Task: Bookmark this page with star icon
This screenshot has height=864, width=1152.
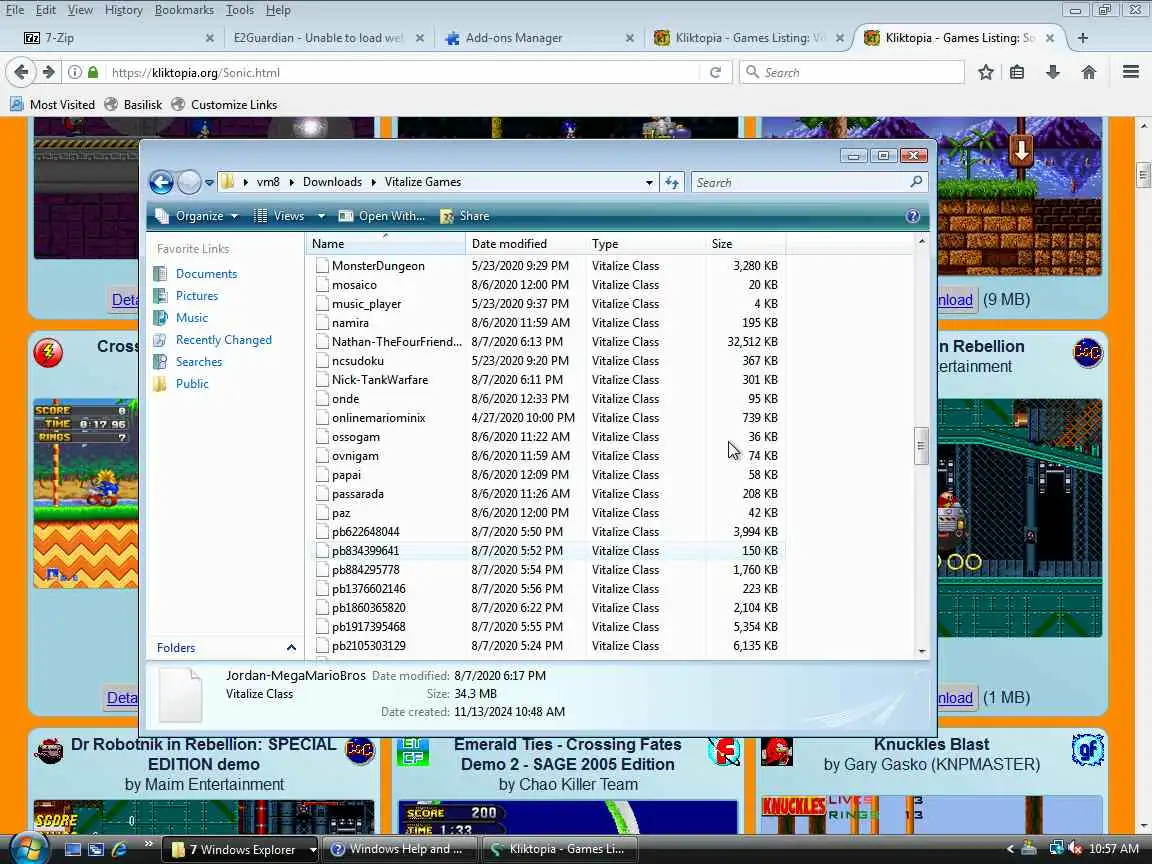Action: 986,72
